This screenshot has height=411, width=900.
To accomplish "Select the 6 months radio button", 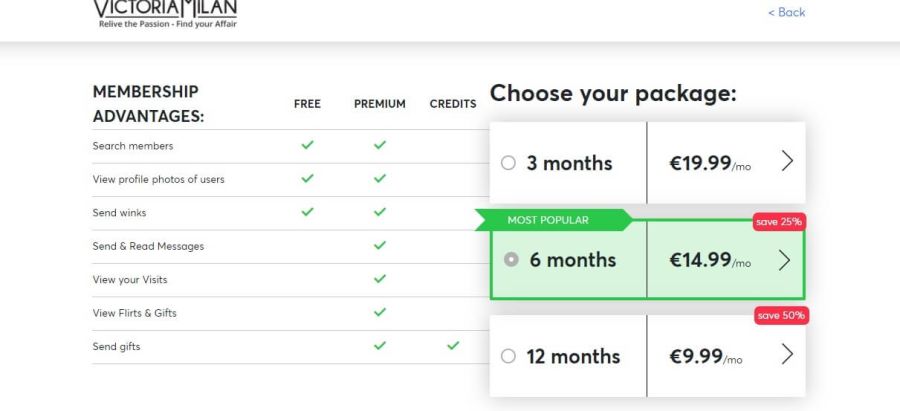I will click(512, 260).
